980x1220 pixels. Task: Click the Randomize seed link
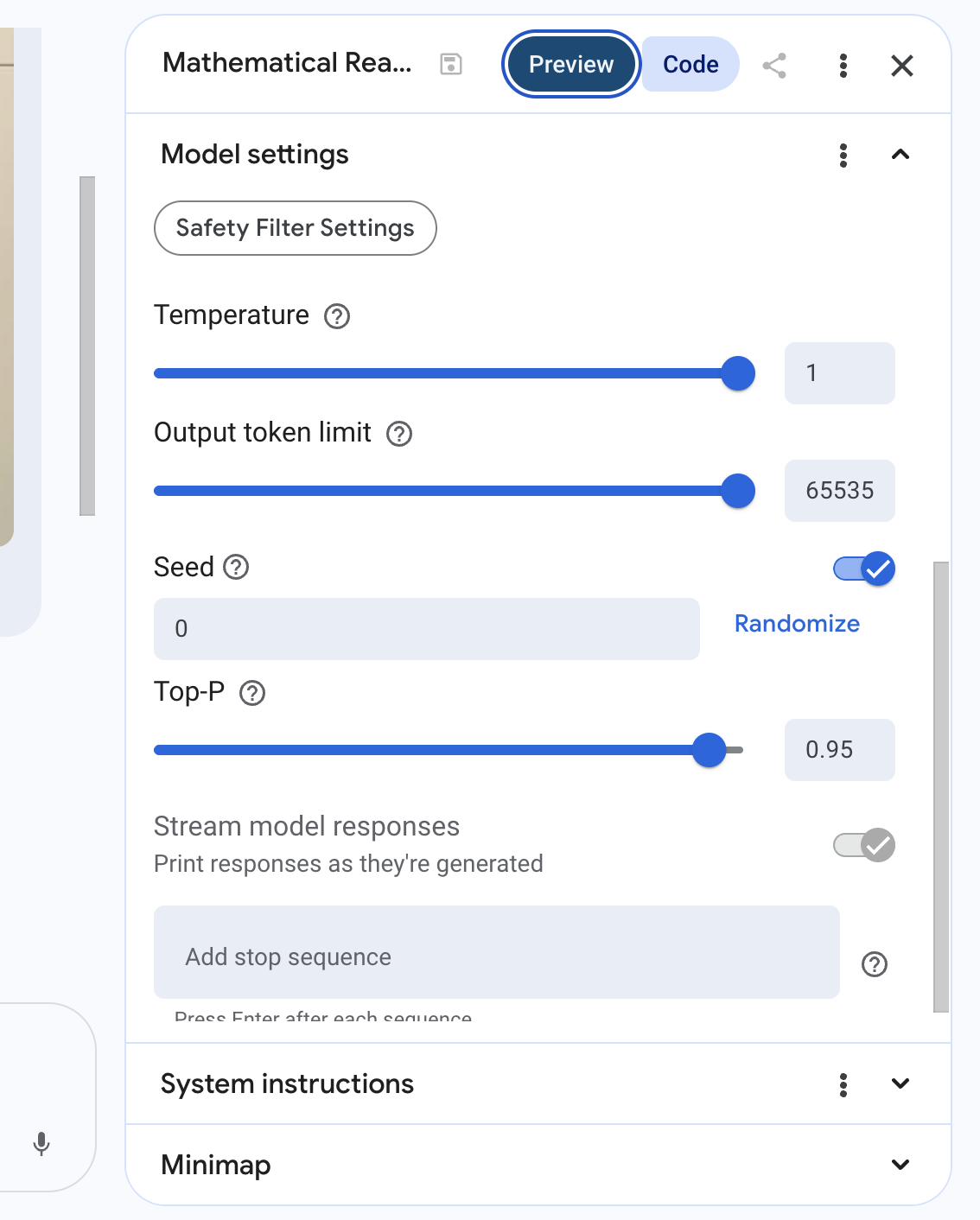tap(797, 624)
